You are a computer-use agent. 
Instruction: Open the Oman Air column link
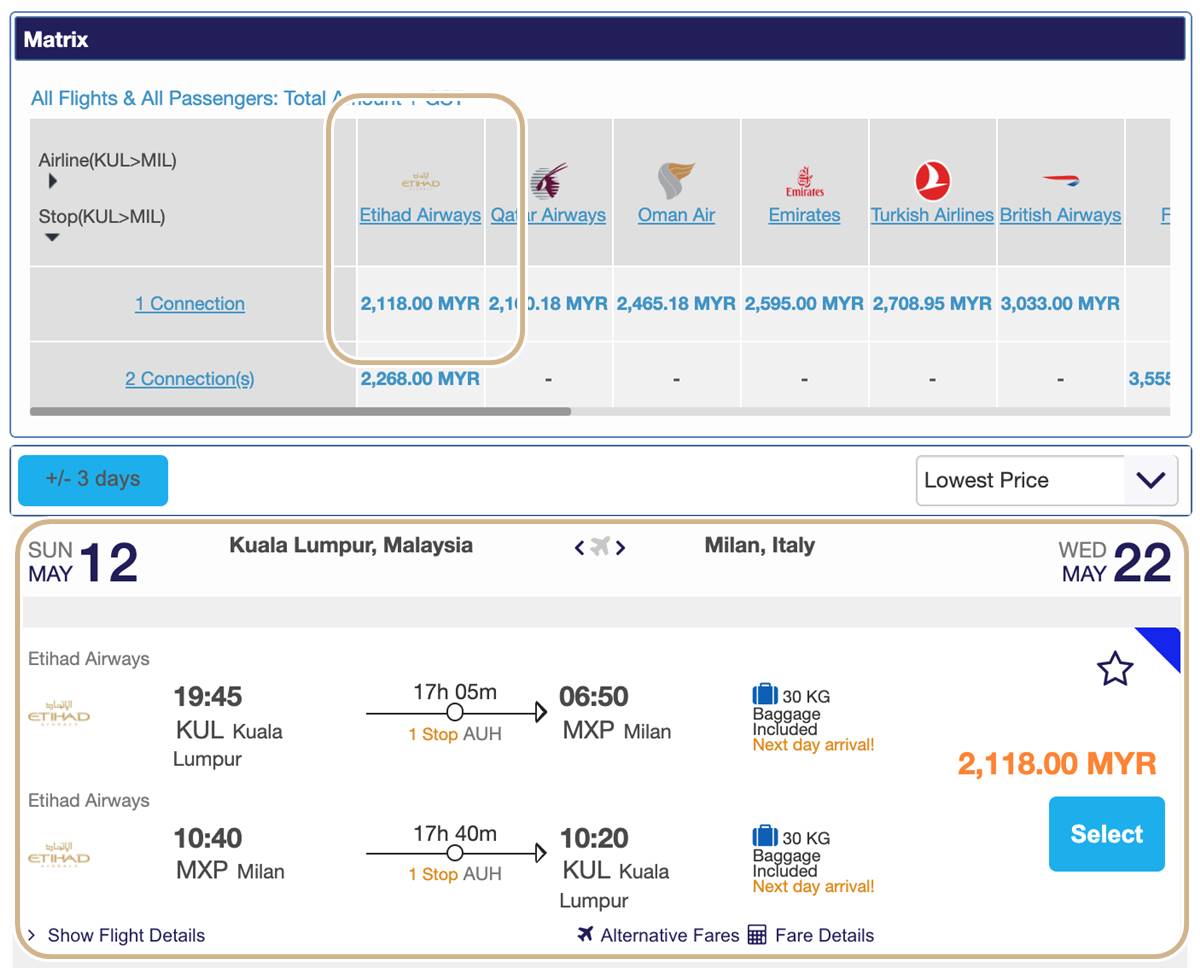[676, 215]
